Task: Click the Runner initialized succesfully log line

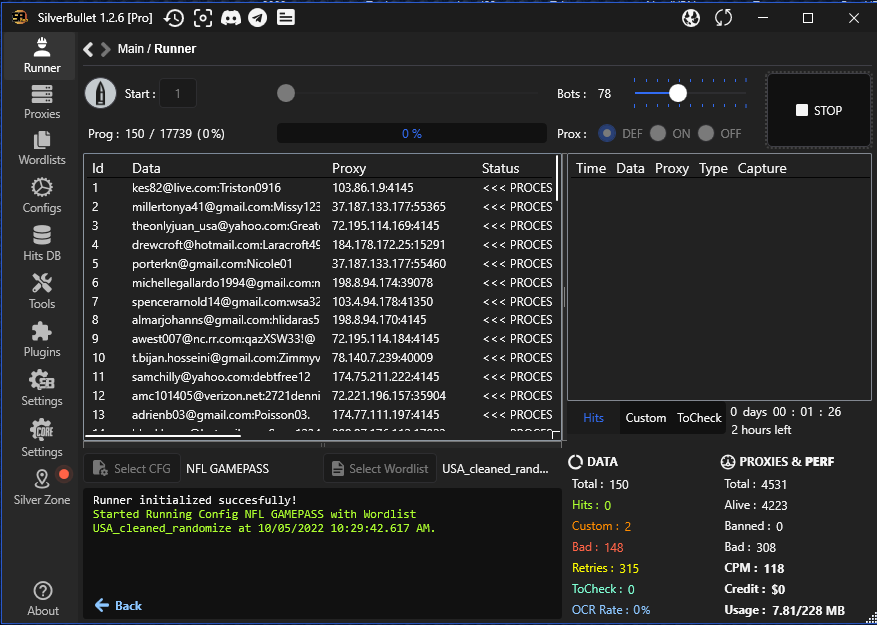Action: pyautogui.click(x=195, y=500)
